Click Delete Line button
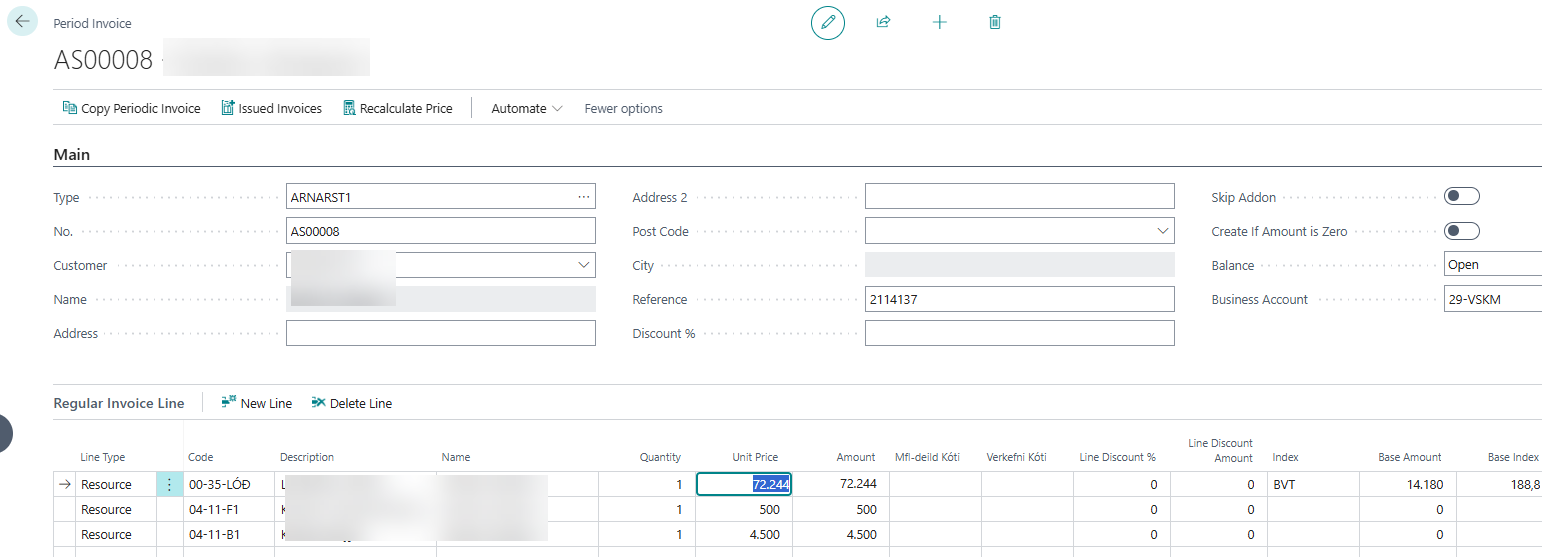The width and height of the screenshot is (1542, 557). [x=351, y=403]
